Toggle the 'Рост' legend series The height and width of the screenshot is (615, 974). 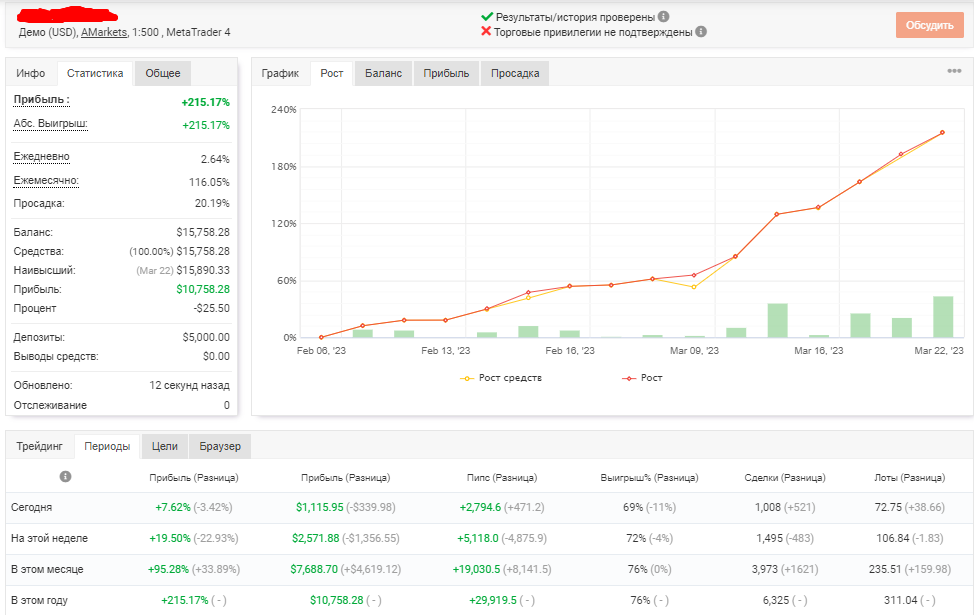point(642,378)
